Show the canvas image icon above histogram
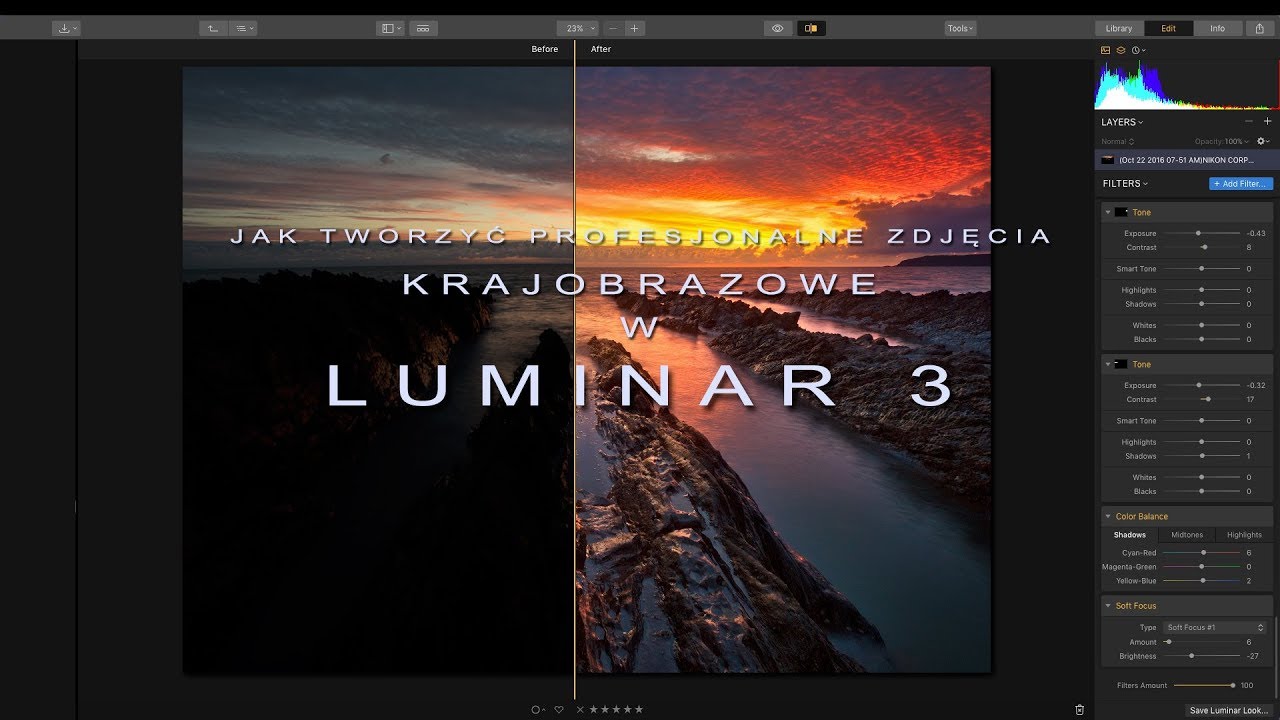Image resolution: width=1280 pixels, height=720 pixels. point(1106,50)
